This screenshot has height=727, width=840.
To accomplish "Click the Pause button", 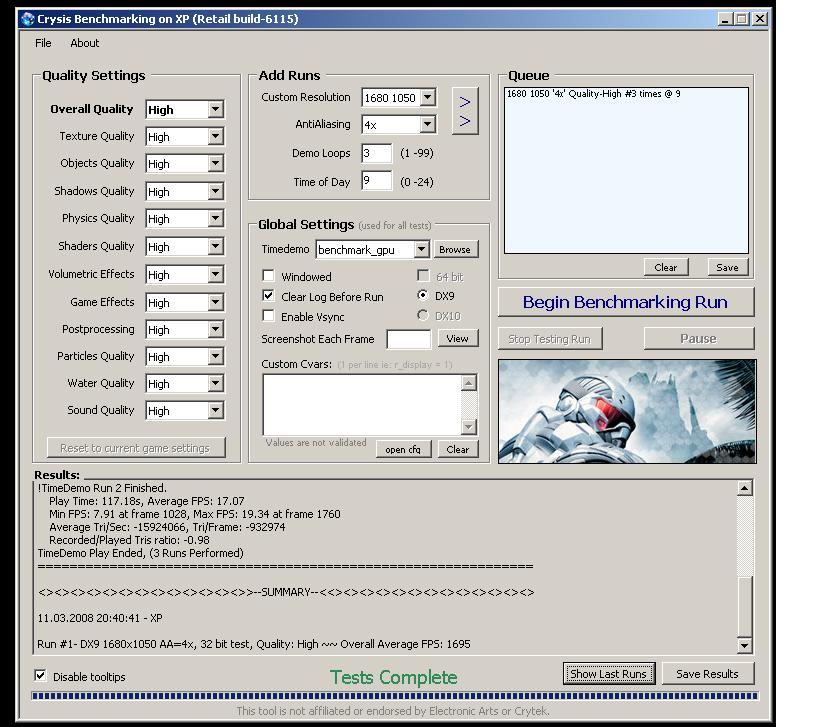I will [x=699, y=339].
